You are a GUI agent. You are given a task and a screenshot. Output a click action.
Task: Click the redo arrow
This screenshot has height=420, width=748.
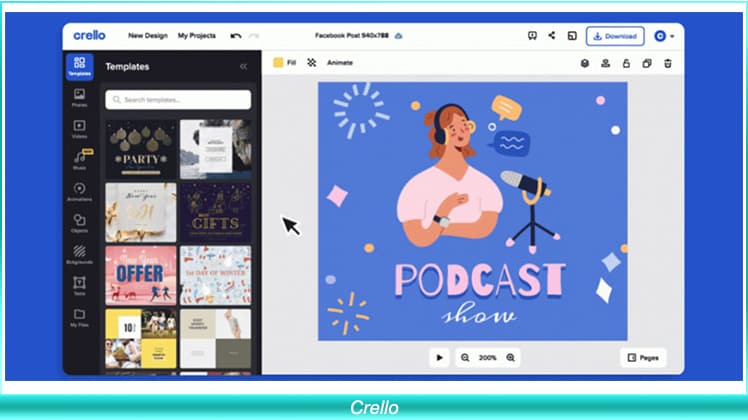click(x=254, y=36)
